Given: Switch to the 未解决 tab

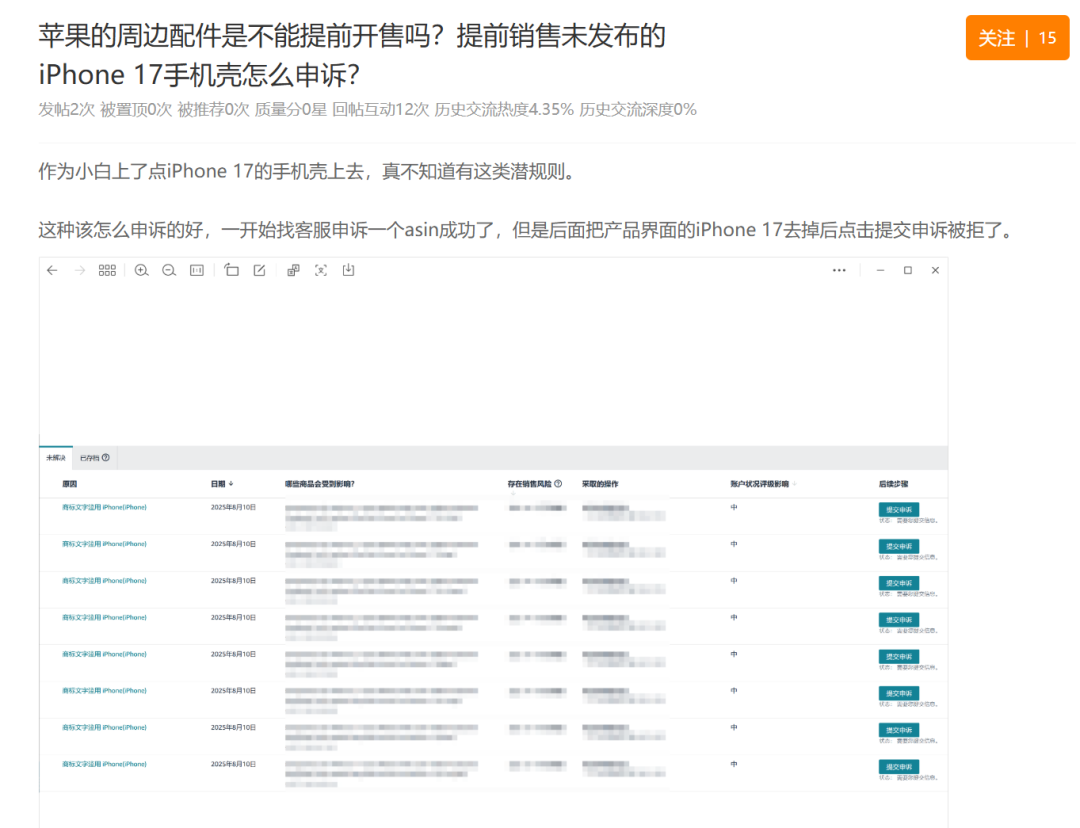Looking at the screenshot, I should tap(56, 458).
